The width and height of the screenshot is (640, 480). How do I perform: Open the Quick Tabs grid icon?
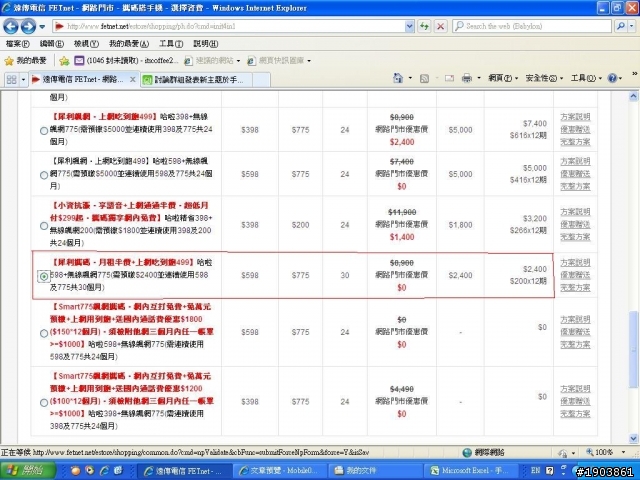[11, 79]
